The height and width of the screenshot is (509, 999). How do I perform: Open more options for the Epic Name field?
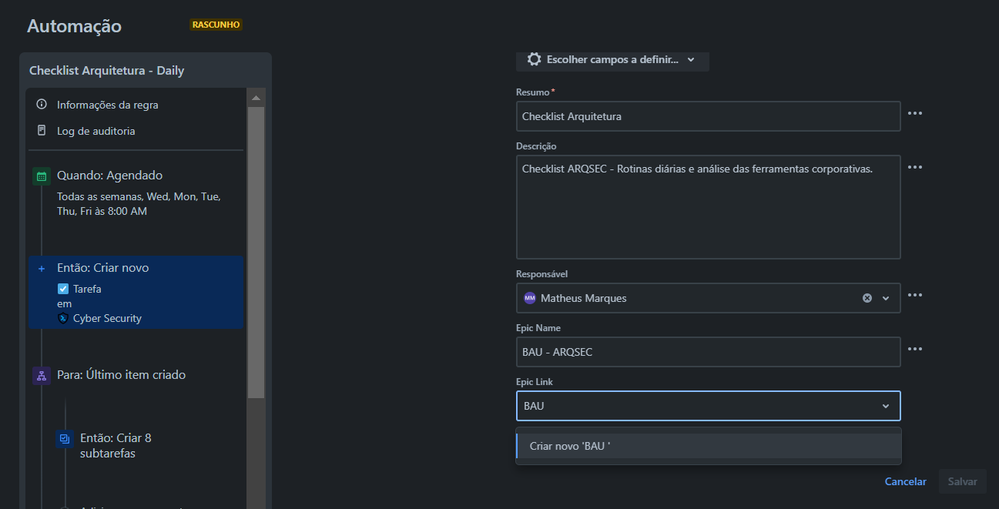point(915,349)
